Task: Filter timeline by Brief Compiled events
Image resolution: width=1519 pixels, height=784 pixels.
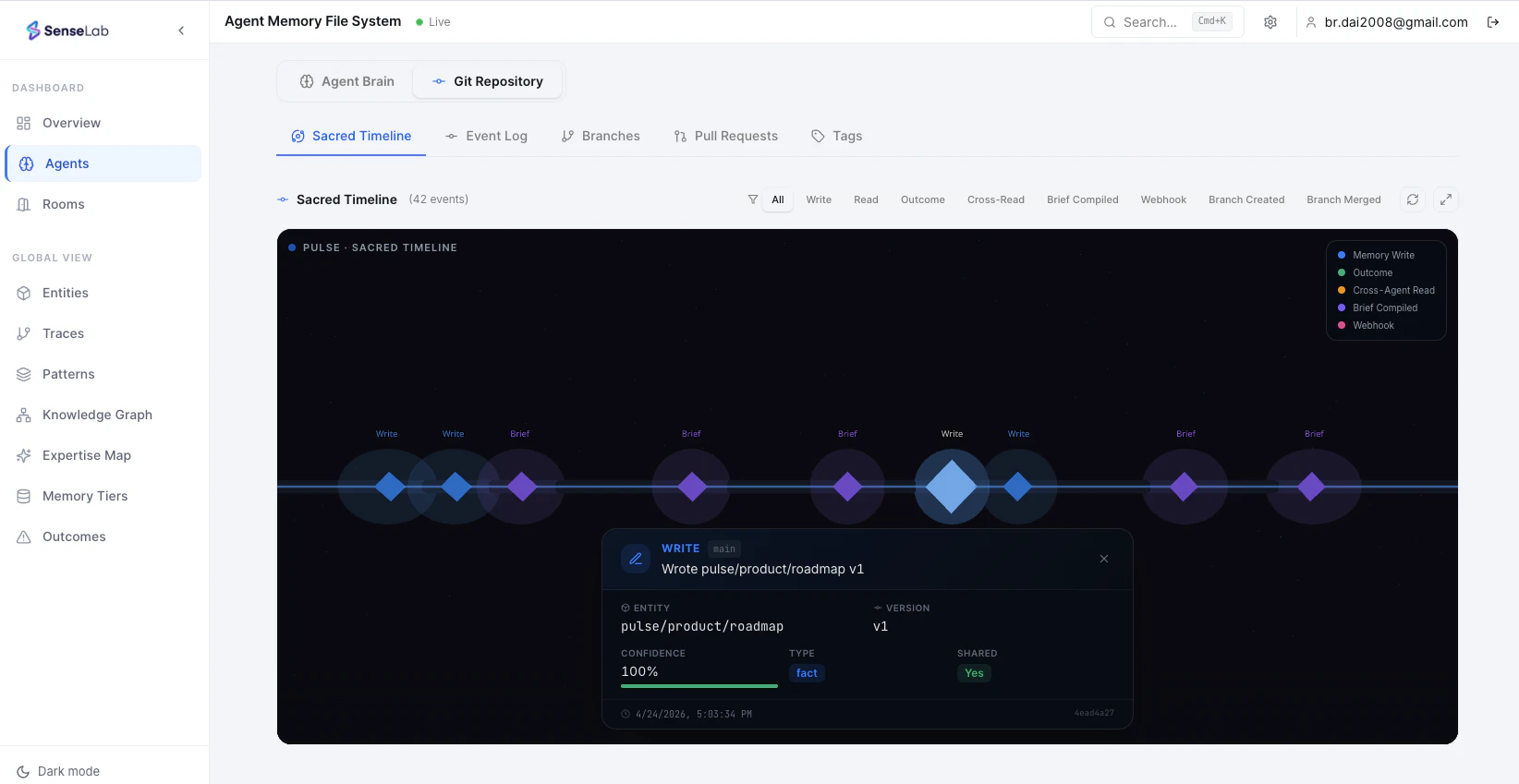Action: click(x=1083, y=199)
